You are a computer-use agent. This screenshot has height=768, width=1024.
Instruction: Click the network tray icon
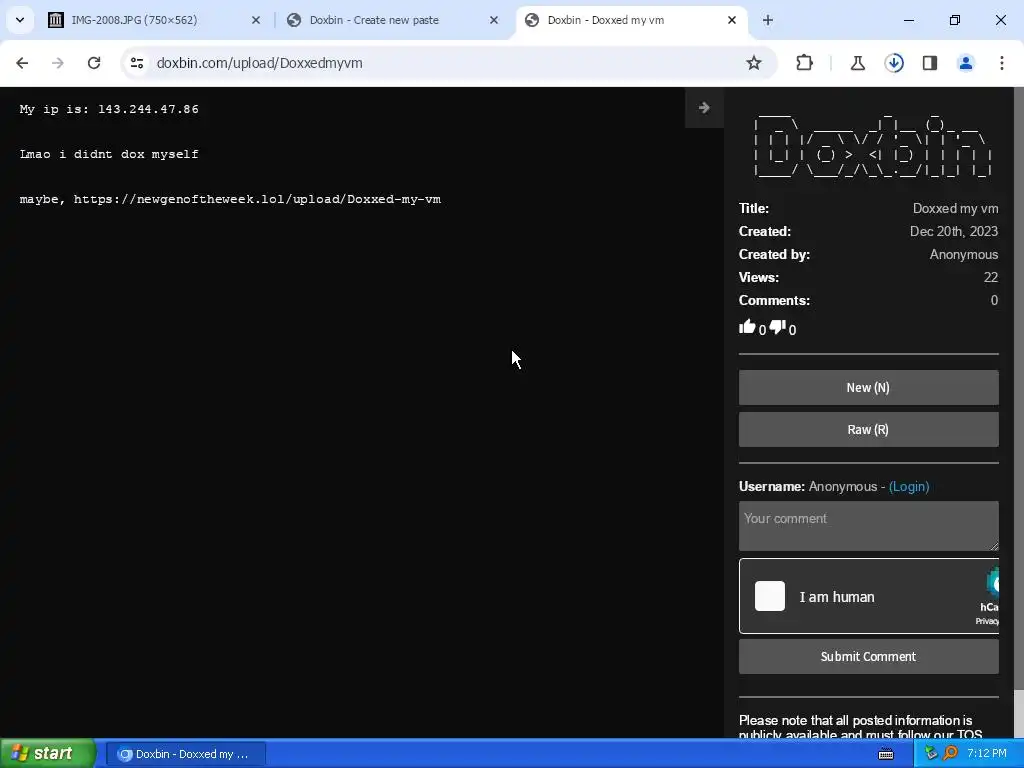(932, 753)
